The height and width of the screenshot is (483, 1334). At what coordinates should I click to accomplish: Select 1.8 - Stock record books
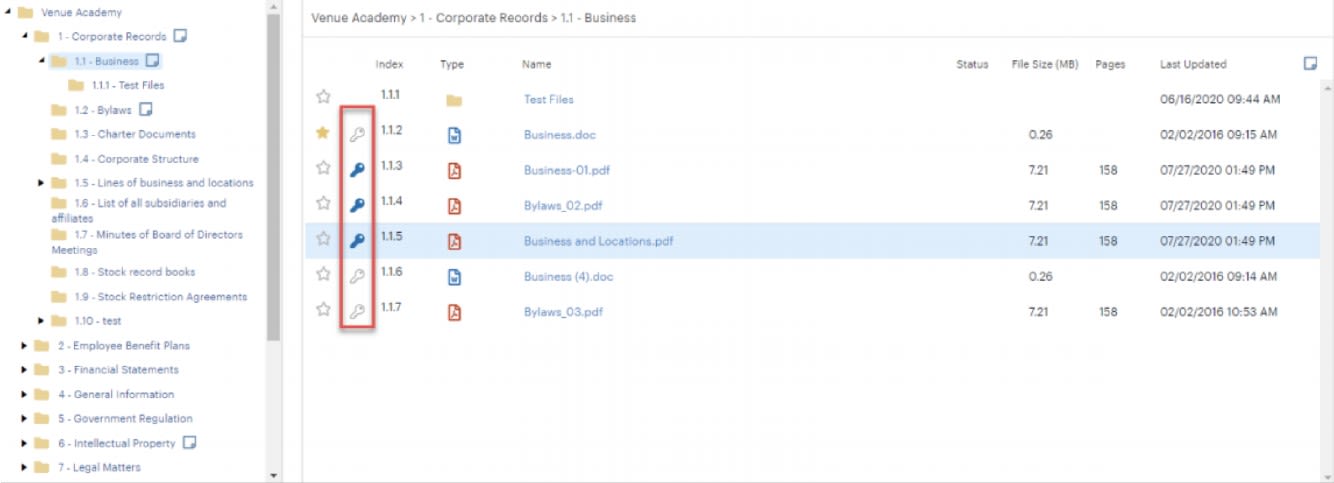coord(135,272)
